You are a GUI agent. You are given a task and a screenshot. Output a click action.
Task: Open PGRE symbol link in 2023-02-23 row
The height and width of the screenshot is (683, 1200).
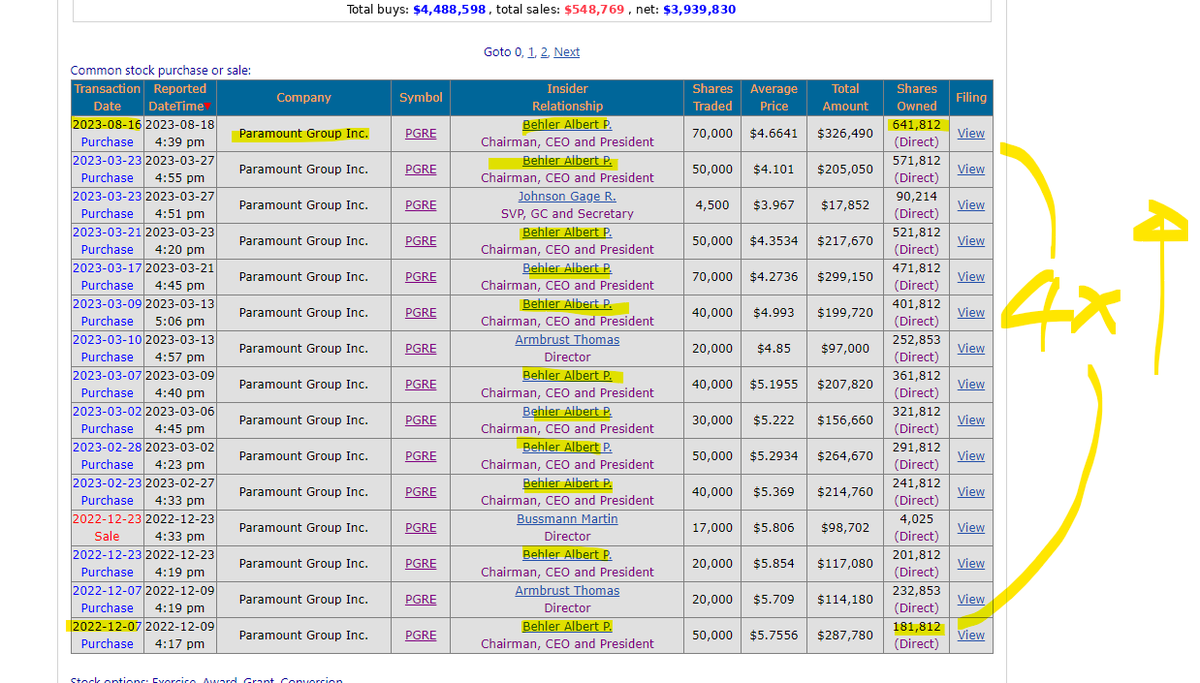coord(421,492)
